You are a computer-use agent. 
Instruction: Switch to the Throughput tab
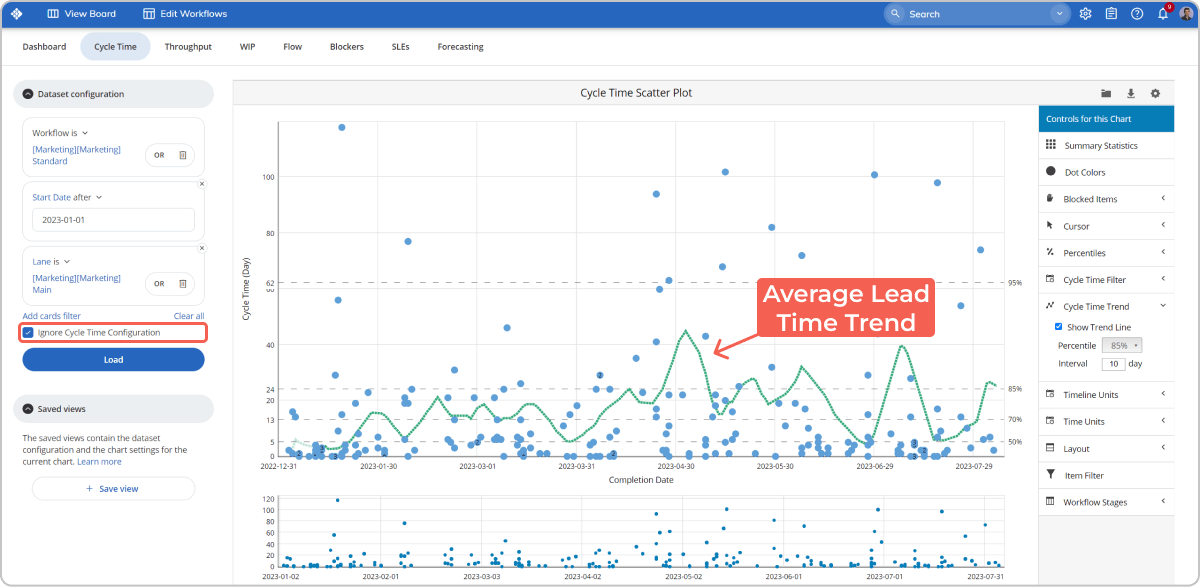[188, 47]
